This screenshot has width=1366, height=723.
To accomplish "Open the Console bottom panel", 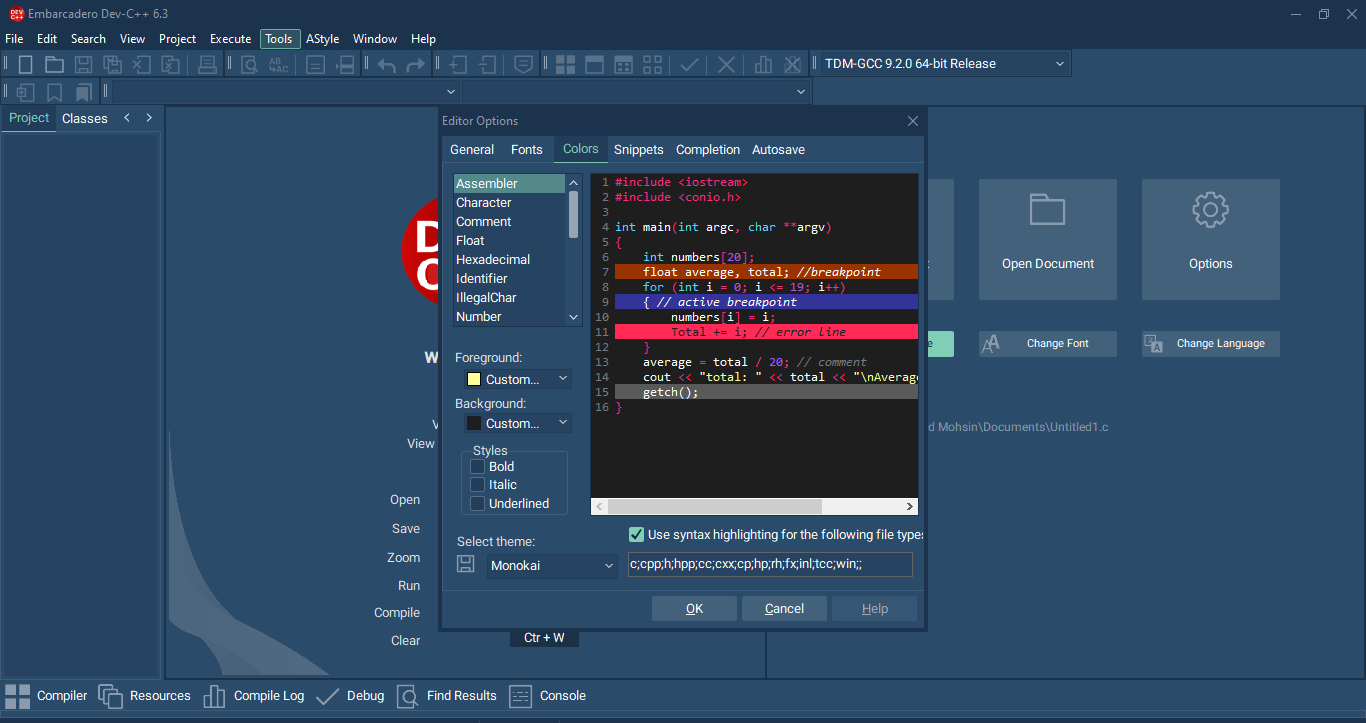I will click(547, 696).
